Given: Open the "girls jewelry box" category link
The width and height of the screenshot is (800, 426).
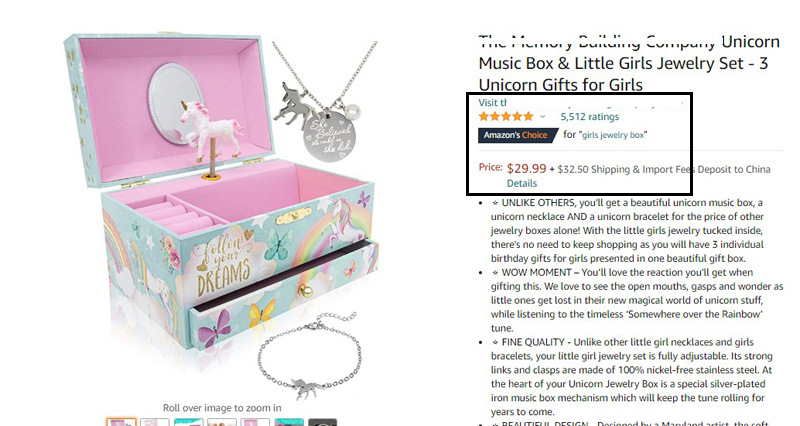Looking at the screenshot, I should pos(614,135).
